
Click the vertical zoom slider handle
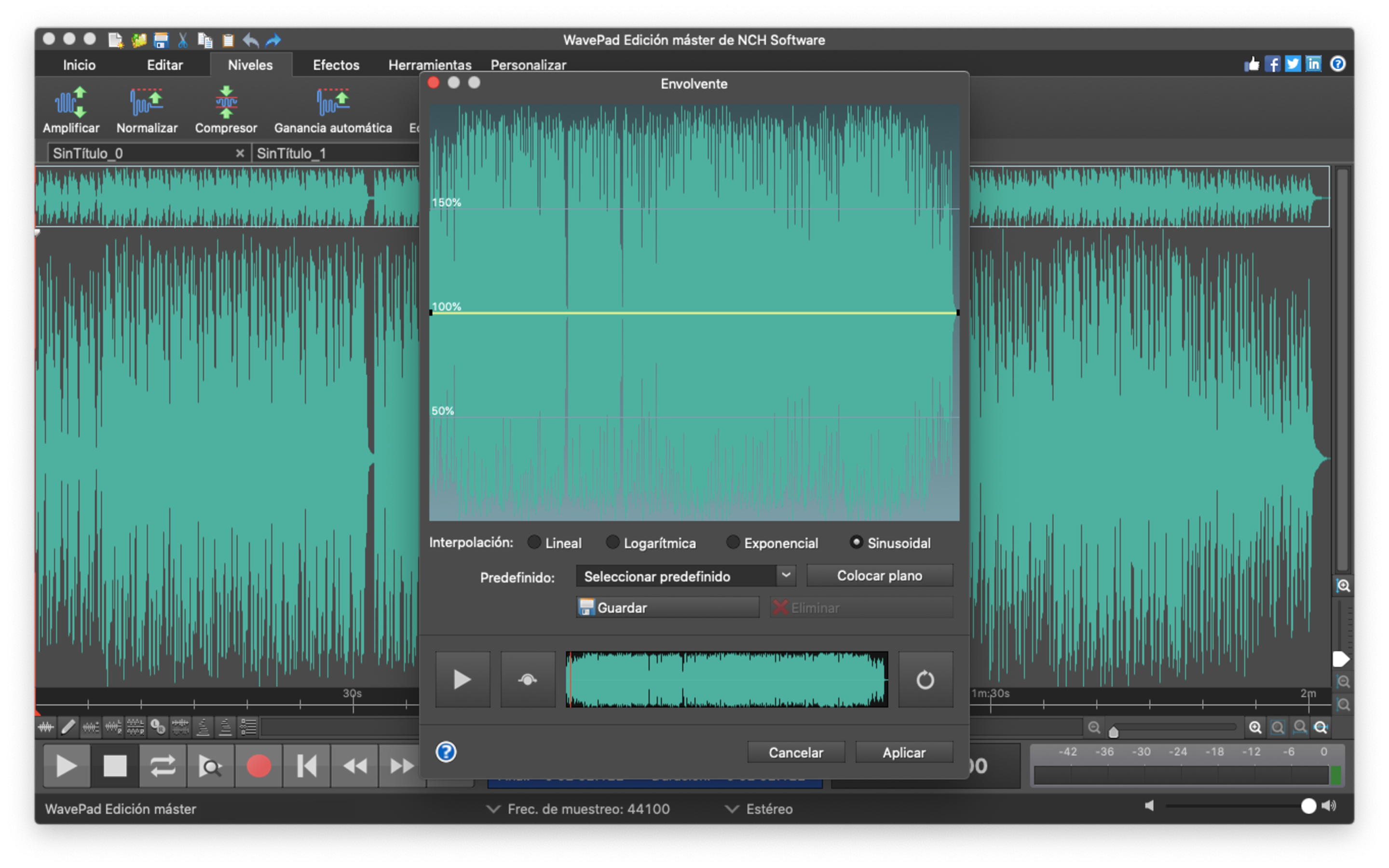1340,659
